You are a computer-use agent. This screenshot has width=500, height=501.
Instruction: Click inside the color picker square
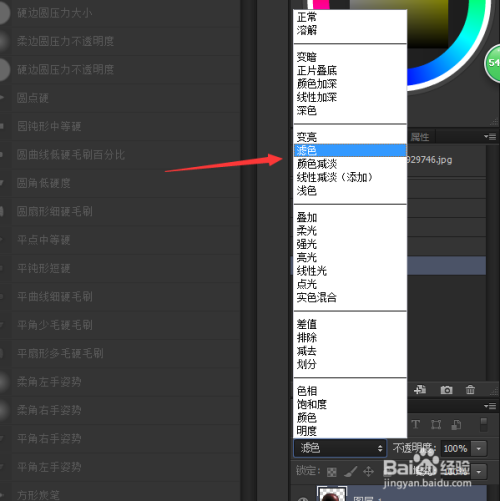coord(427,23)
